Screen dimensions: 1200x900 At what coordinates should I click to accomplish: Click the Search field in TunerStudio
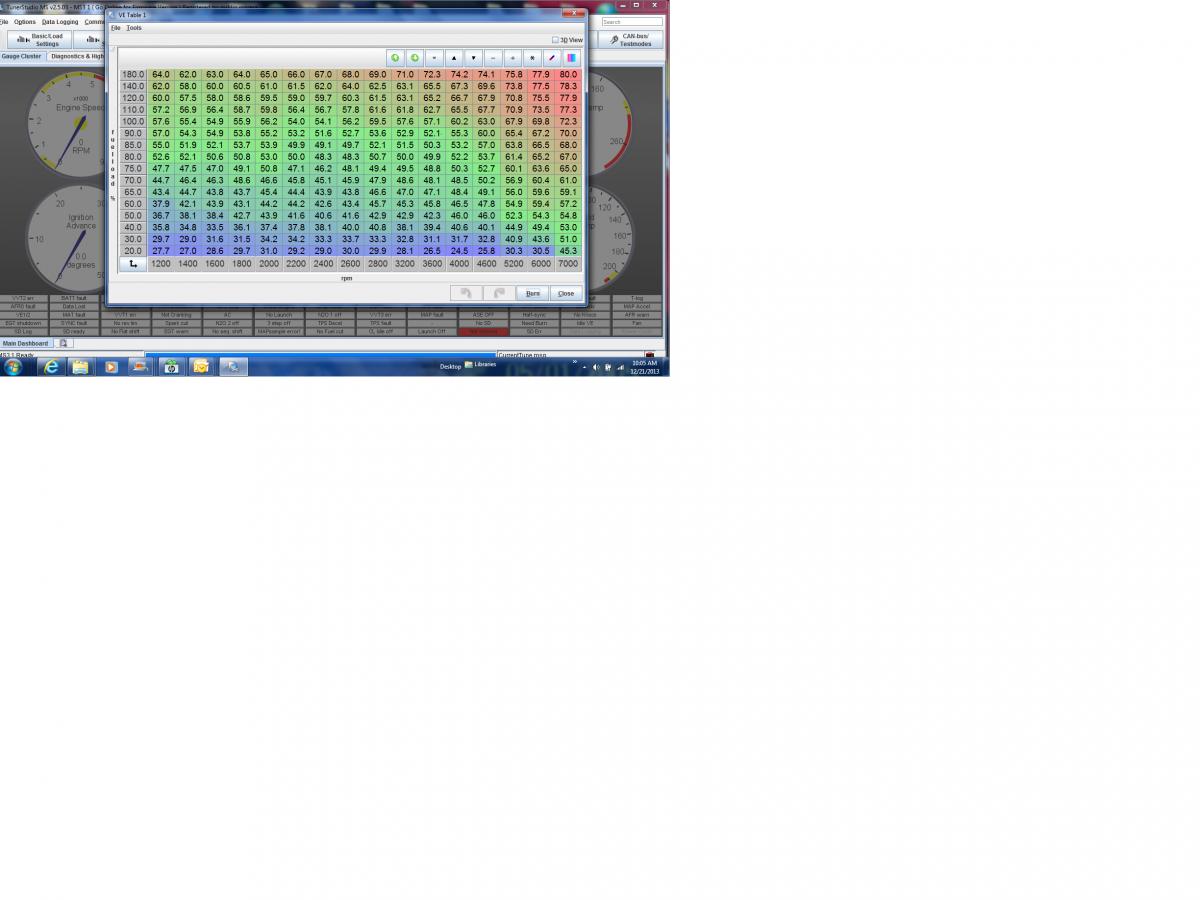(632, 21)
